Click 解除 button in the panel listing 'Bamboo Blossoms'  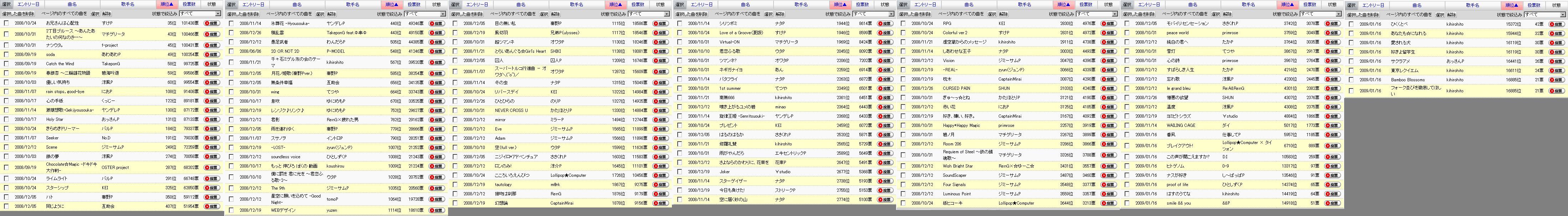pos(1453,14)
